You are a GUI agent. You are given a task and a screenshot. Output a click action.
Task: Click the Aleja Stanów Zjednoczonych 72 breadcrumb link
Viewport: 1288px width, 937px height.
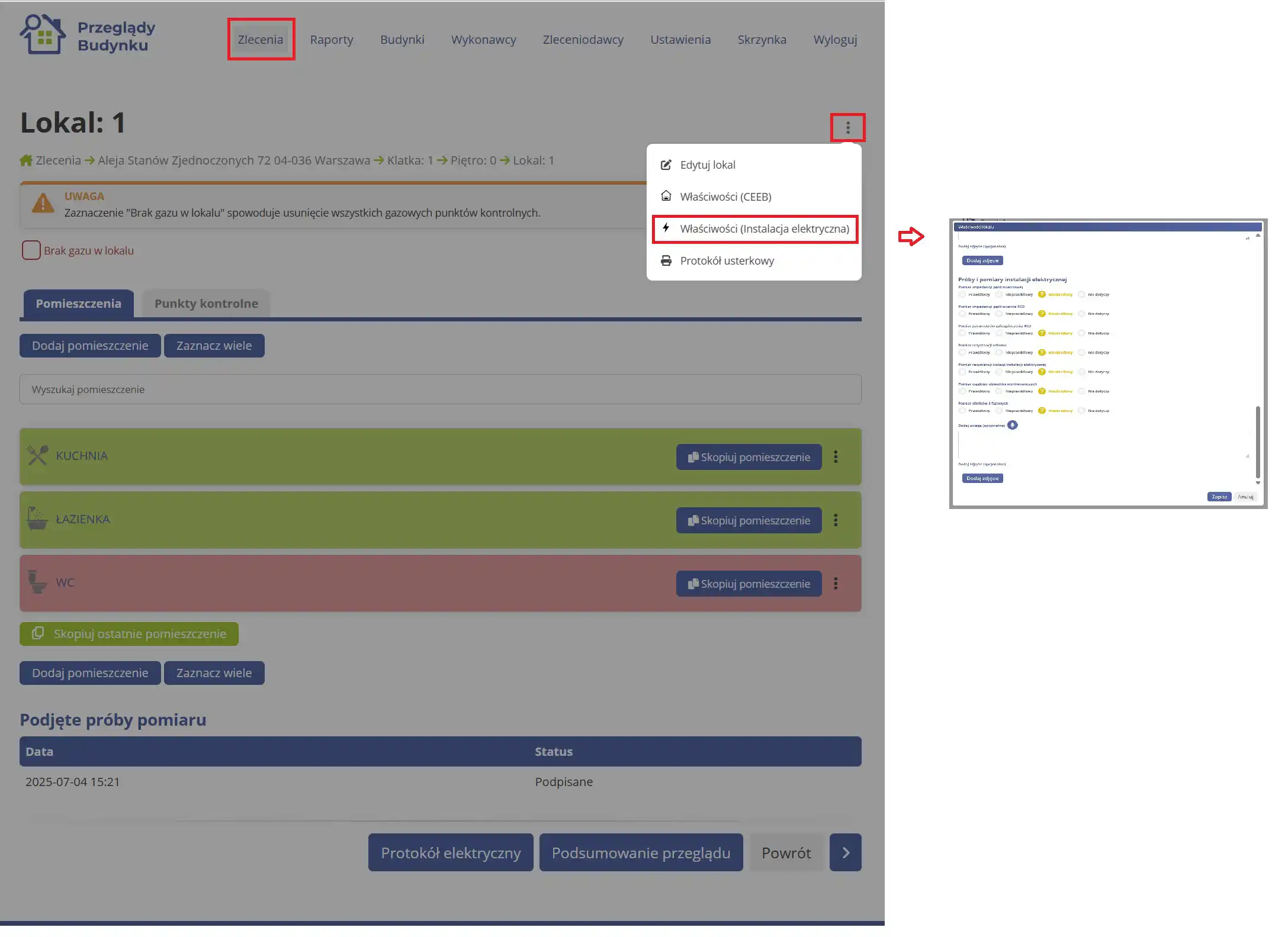234,160
